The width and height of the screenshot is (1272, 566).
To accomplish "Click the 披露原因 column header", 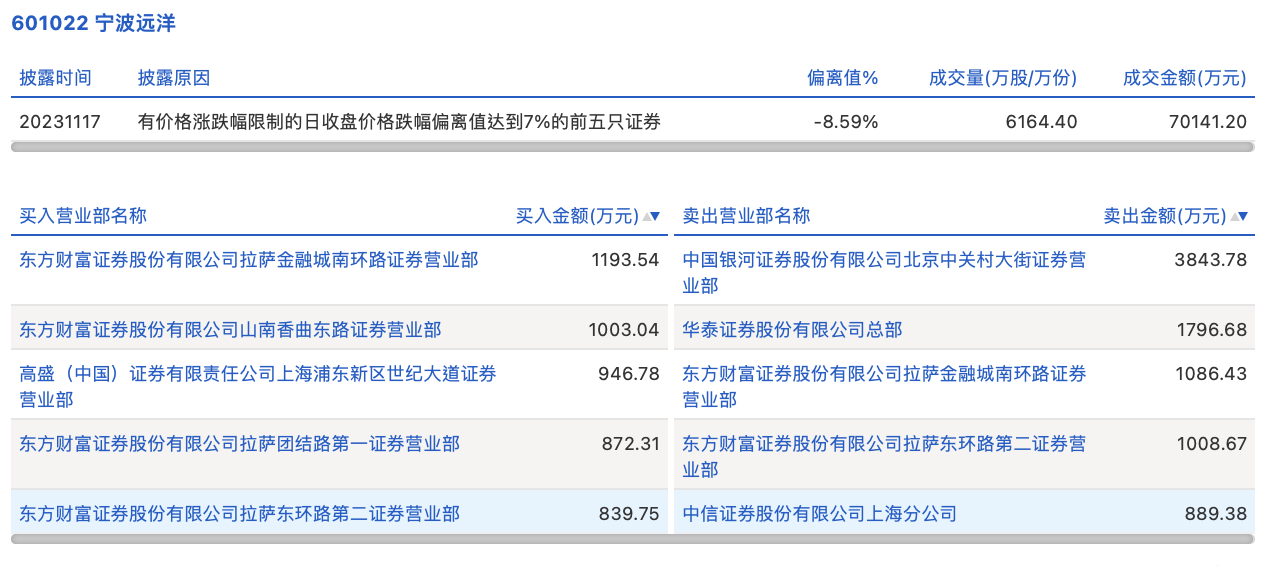I will pyautogui.click(x=174, y=78).
